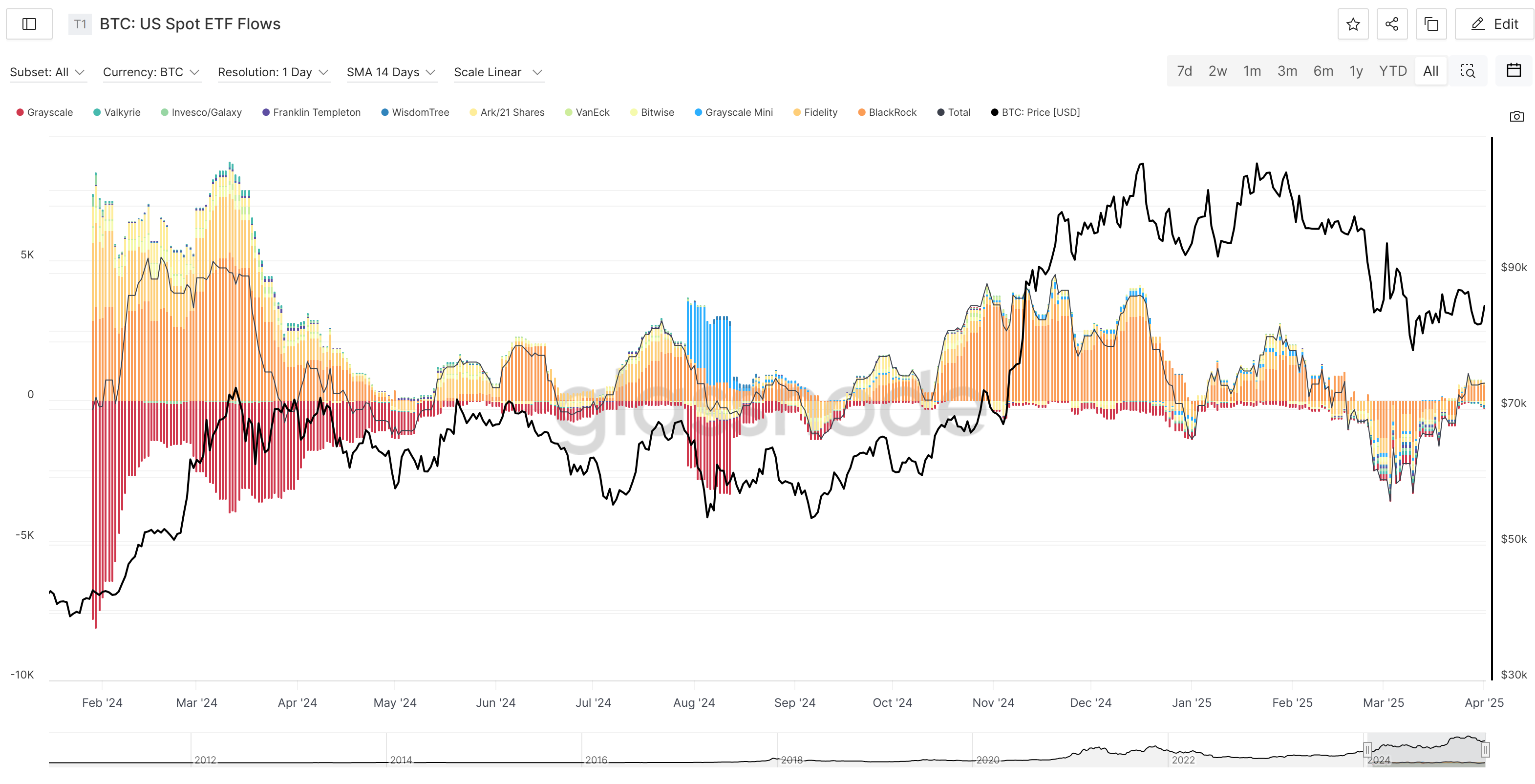This screenshot has width=1535, height=784.
Task: Hide the BlackRock series in legend
Action: point(887,112)
